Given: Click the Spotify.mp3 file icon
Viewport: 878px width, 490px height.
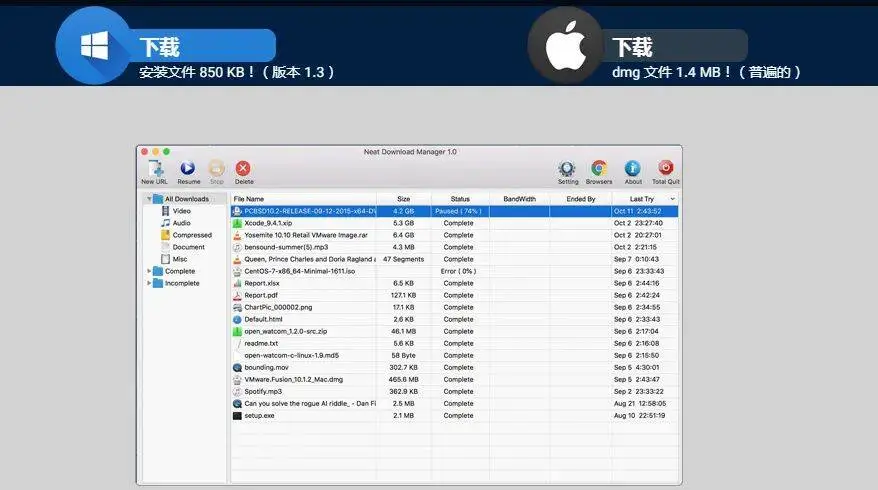Looking at the screenshot, I should click(x=237, y=391).
